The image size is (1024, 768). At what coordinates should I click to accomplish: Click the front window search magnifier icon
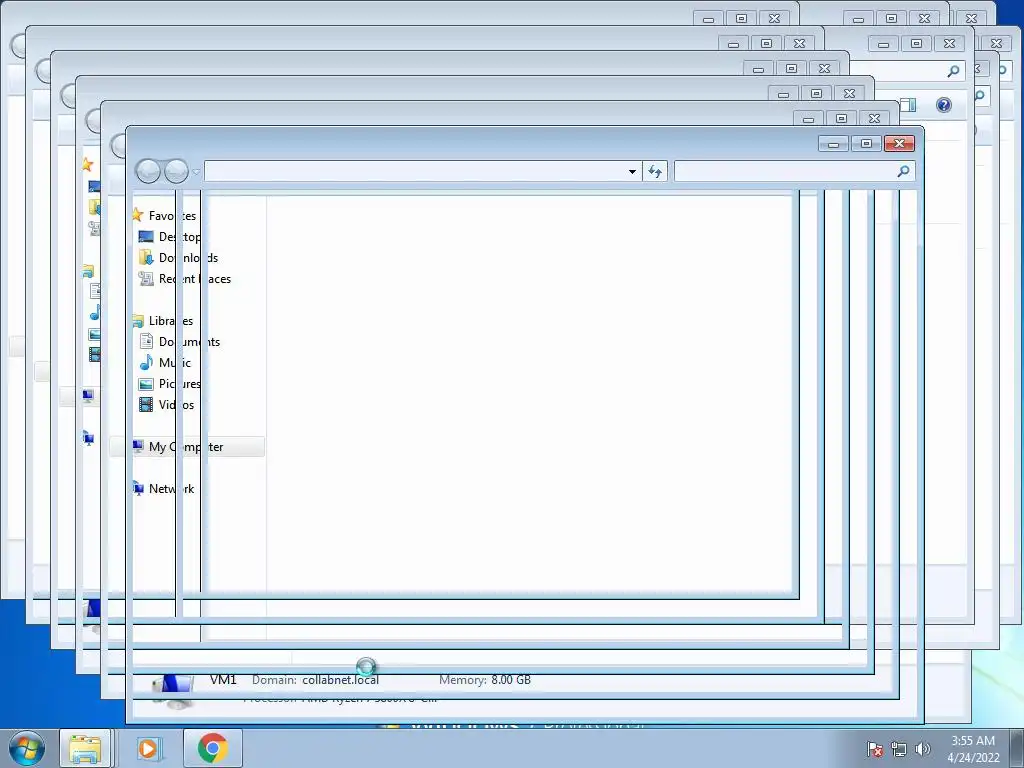tap(904, 171)
